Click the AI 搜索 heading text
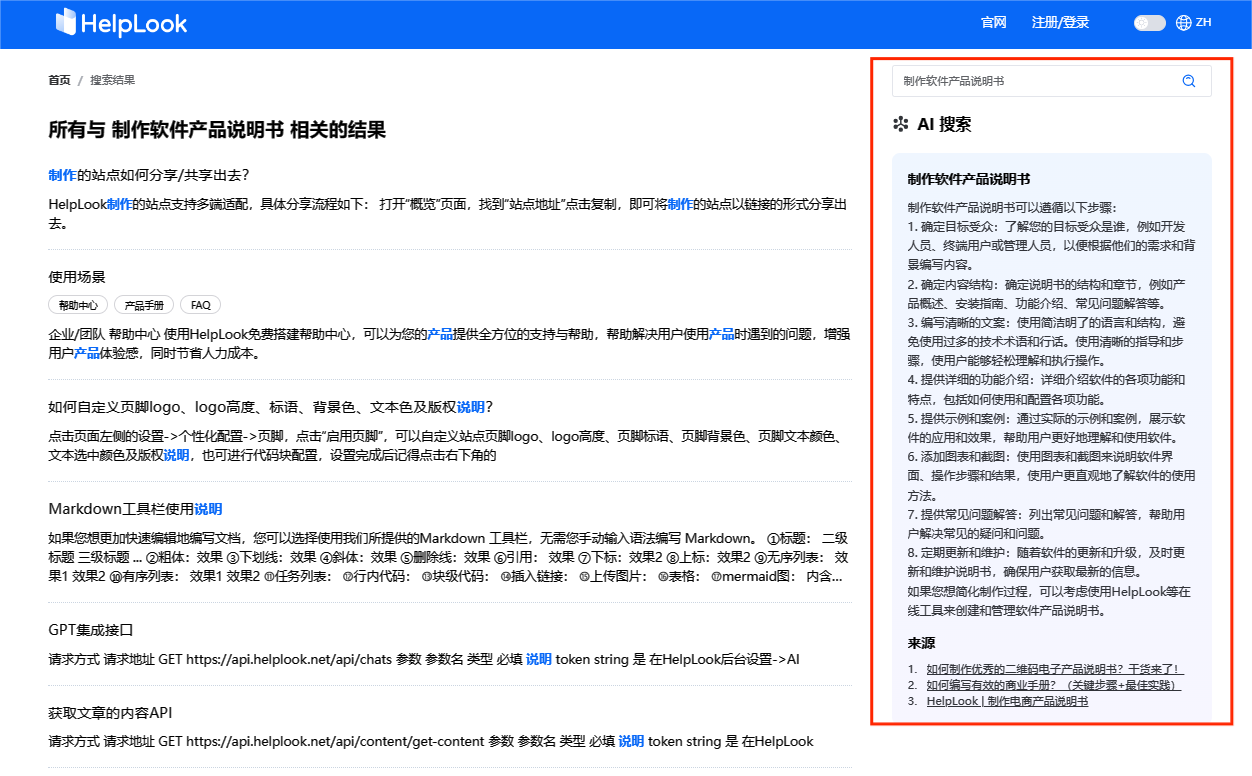The image size is (1252, 776). tap(944, 125)
